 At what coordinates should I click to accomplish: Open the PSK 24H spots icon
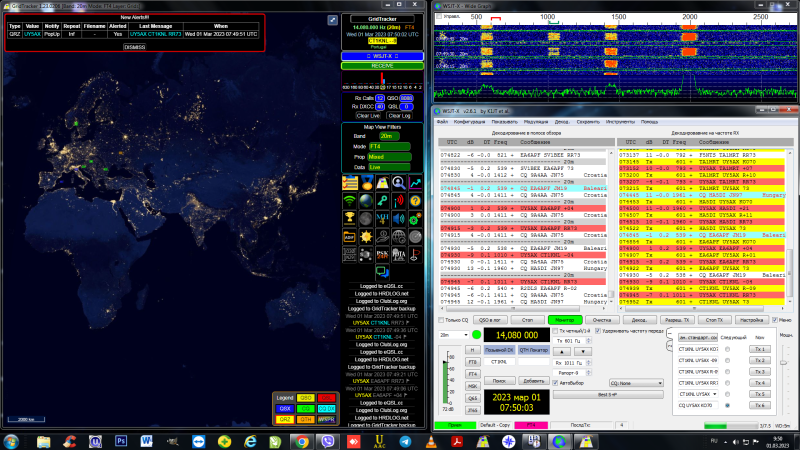coord(382,255)
